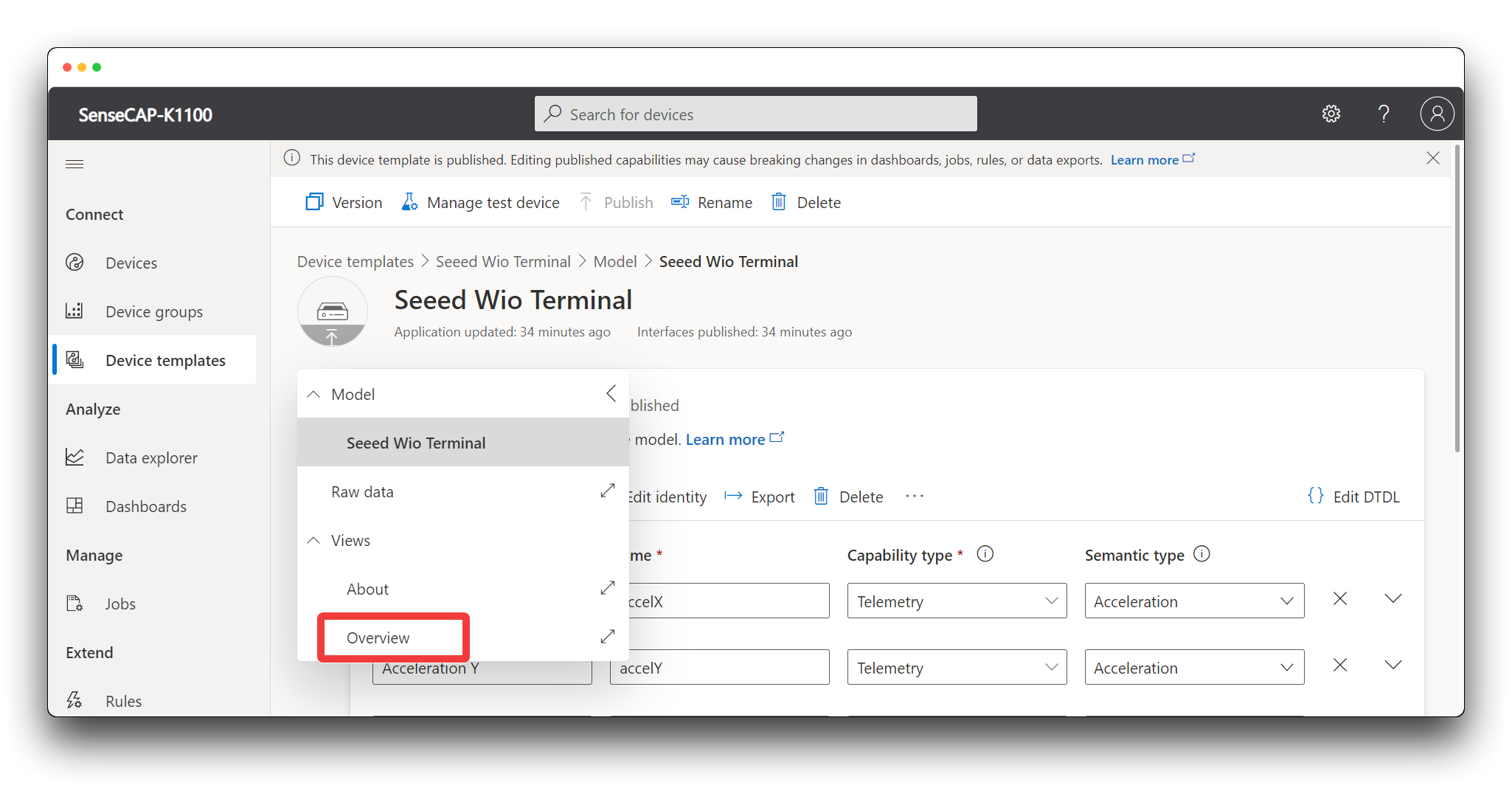Select the About view
1512x788 pixels.
tap(367, 589)
